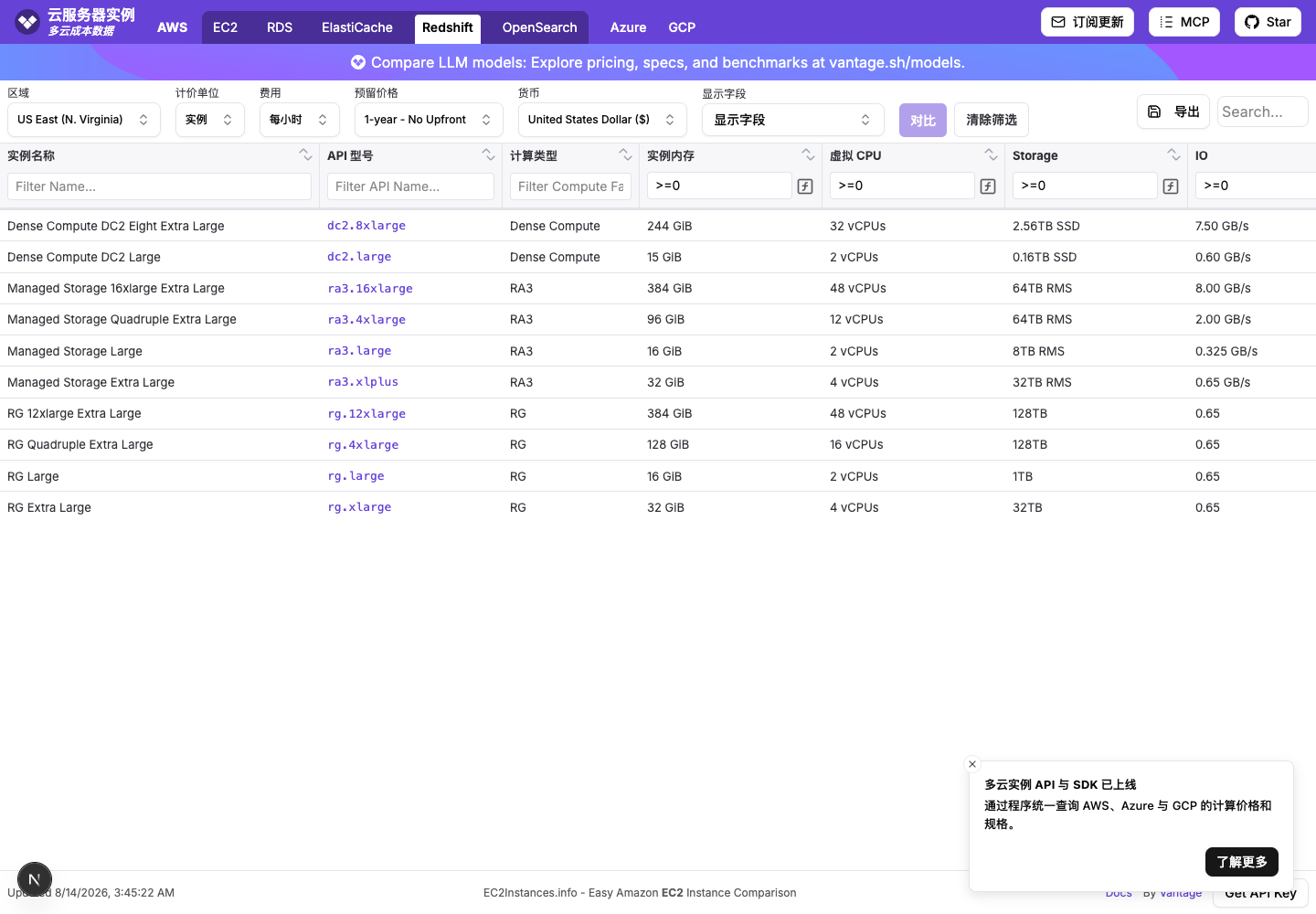This screenshot has width=1316, height=914.
Task: Focus the Search input field
Action: 1263,112
